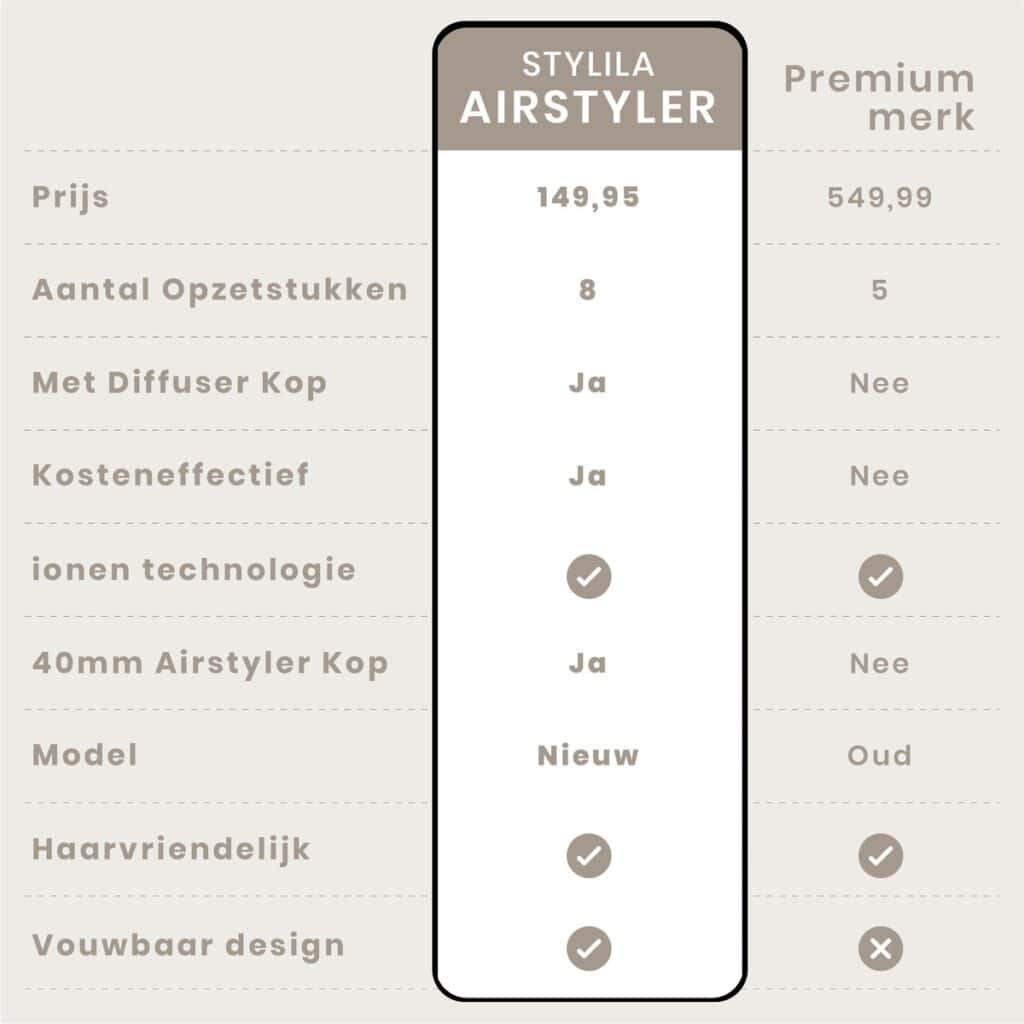Click the Aantal Opzetstukken label
Viewport: 1024px width, 1024px height.
click(x=220, y=290)
